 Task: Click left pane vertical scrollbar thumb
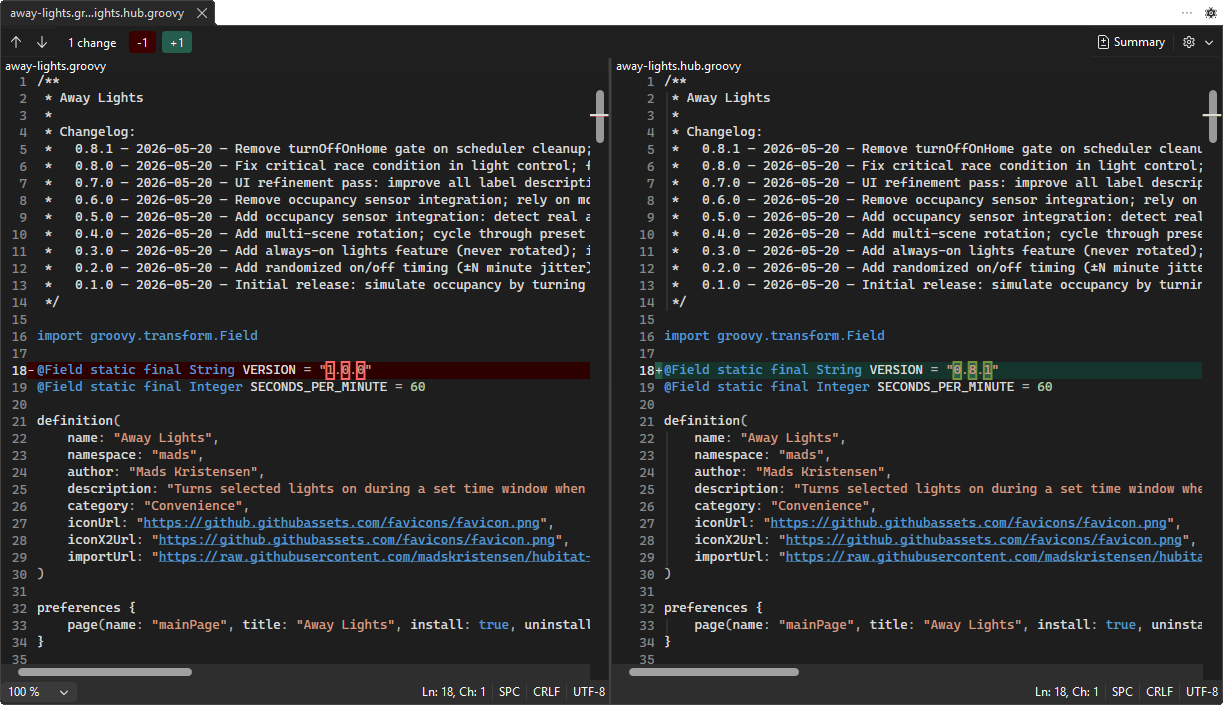point(600,115)
